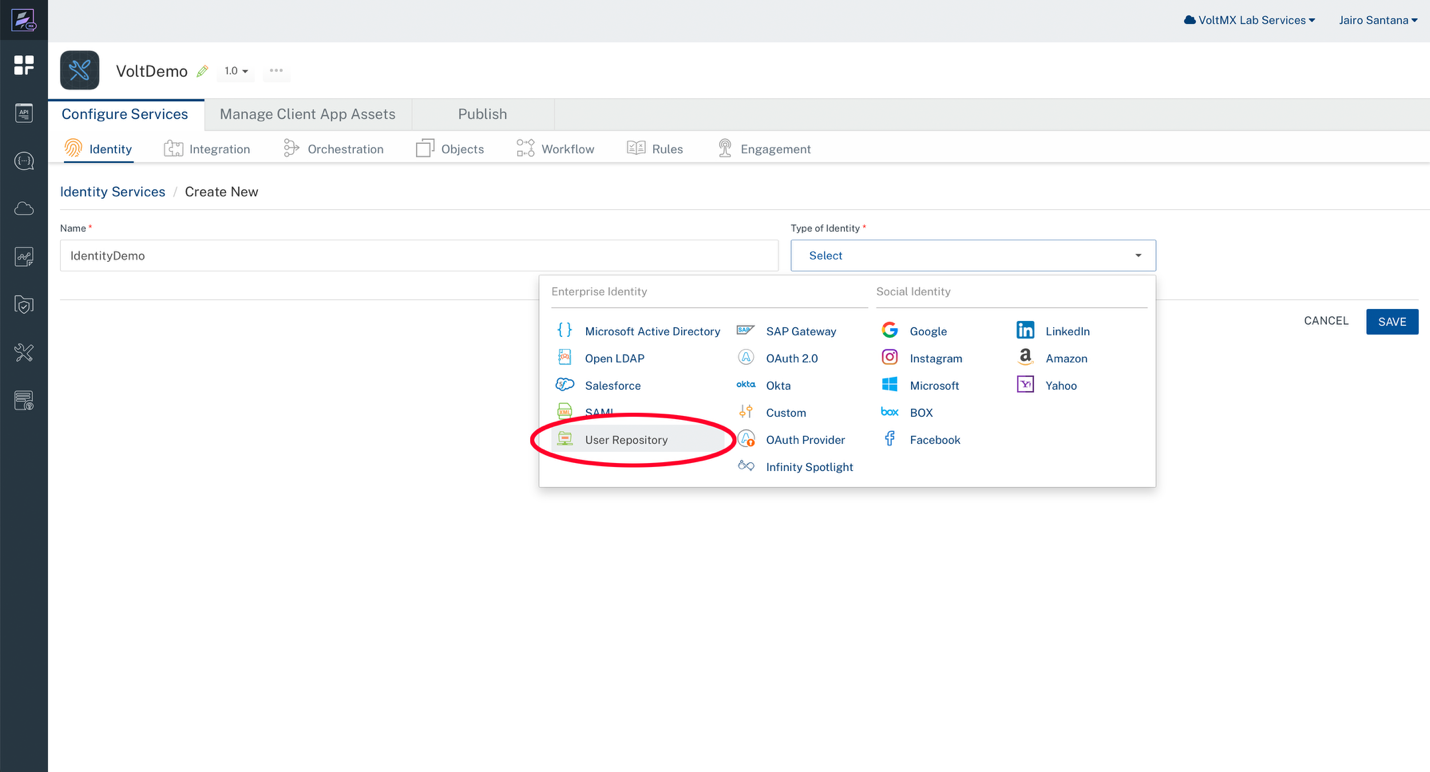Click the CANCEL button
This screenshot has height=772, width=1430.
point(1326,321)
